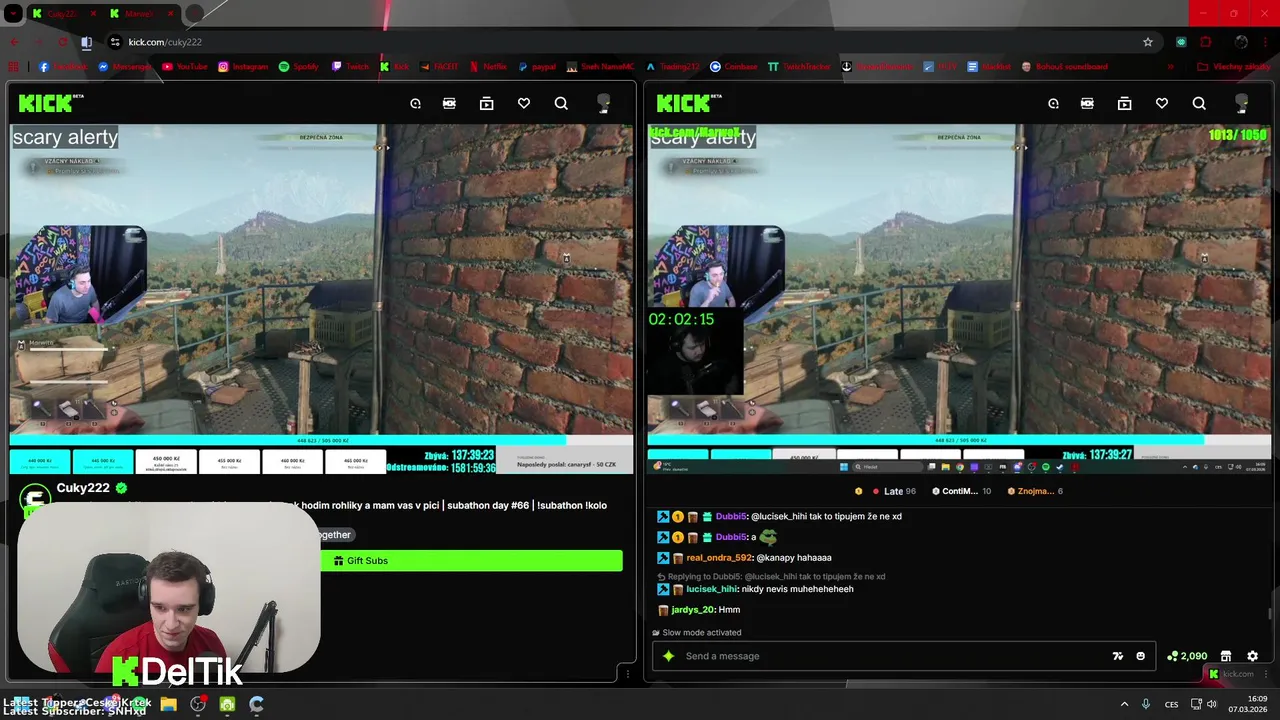Screen dimensions: 1280x720
Task: Open the profile avatar in right Kick header
Action: point(1242,103)
